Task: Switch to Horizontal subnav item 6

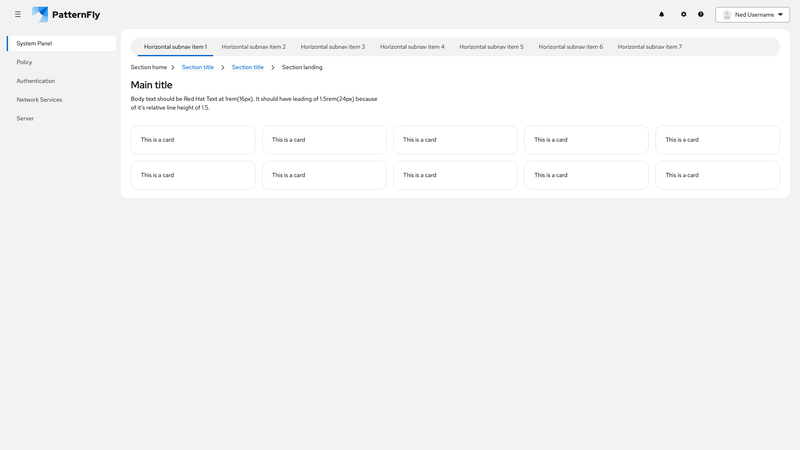Action: pyautogui.click(x=570, y=47)
